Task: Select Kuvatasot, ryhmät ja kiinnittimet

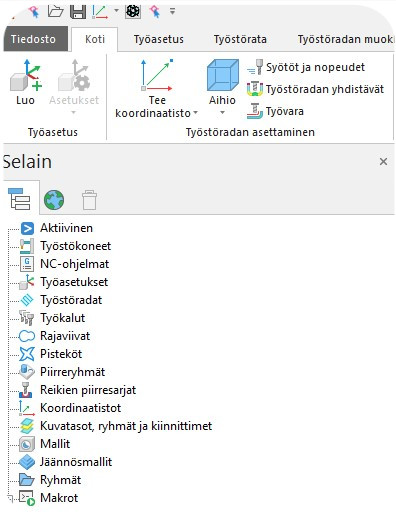Action: 126,426
